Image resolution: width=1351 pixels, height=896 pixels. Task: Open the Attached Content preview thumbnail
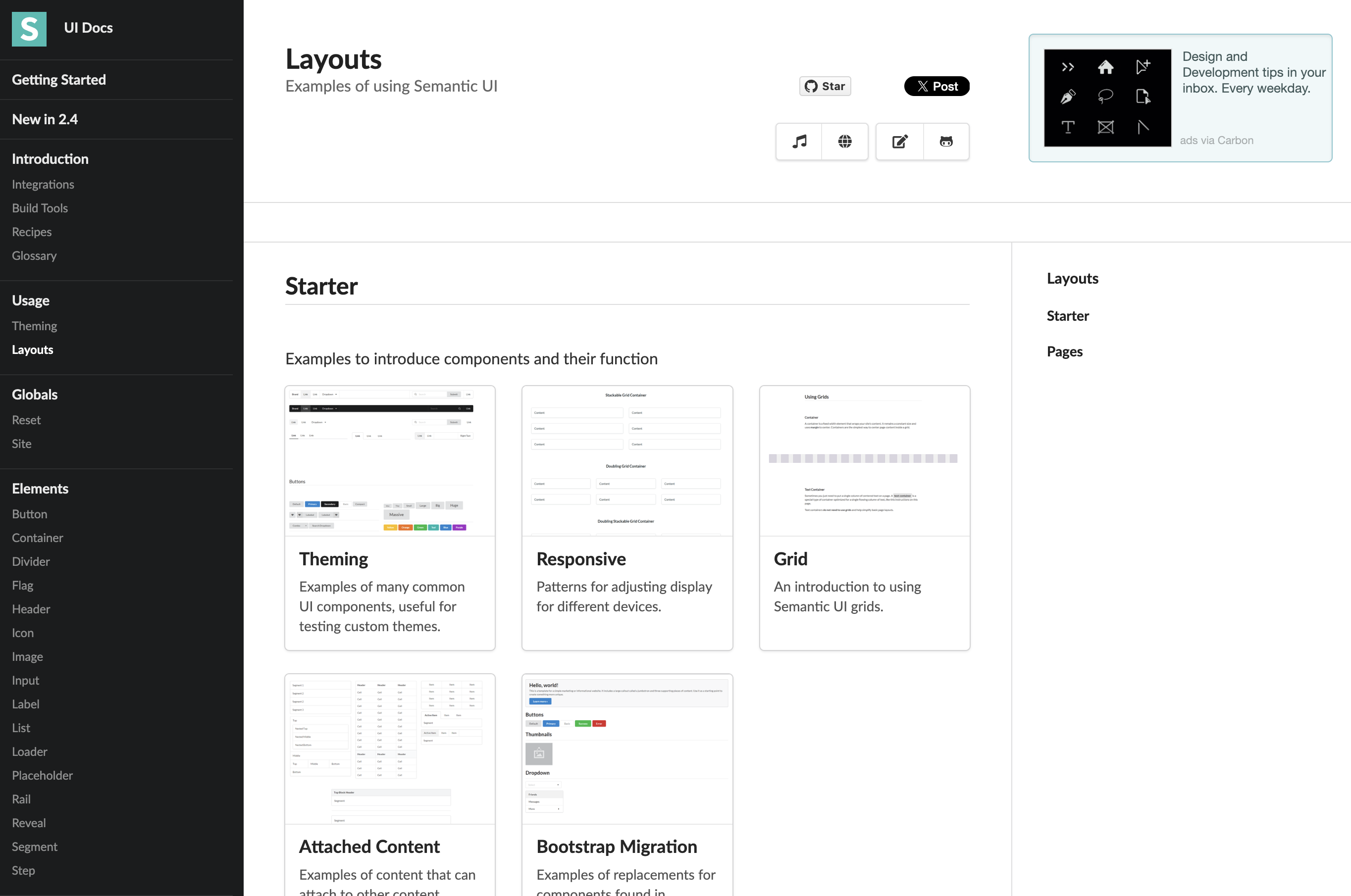coord(390,749)
